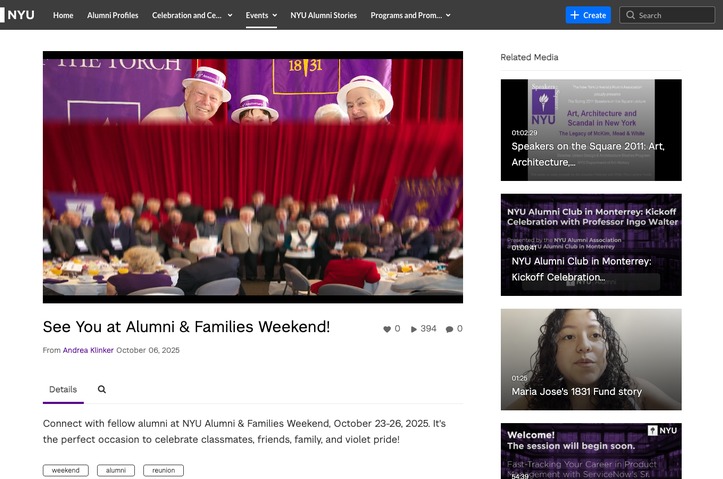The width and height of the screenshot is (723, 479).
Task: Expand the Celebration and Ce... dropdown
Action: tap(192, 15)
